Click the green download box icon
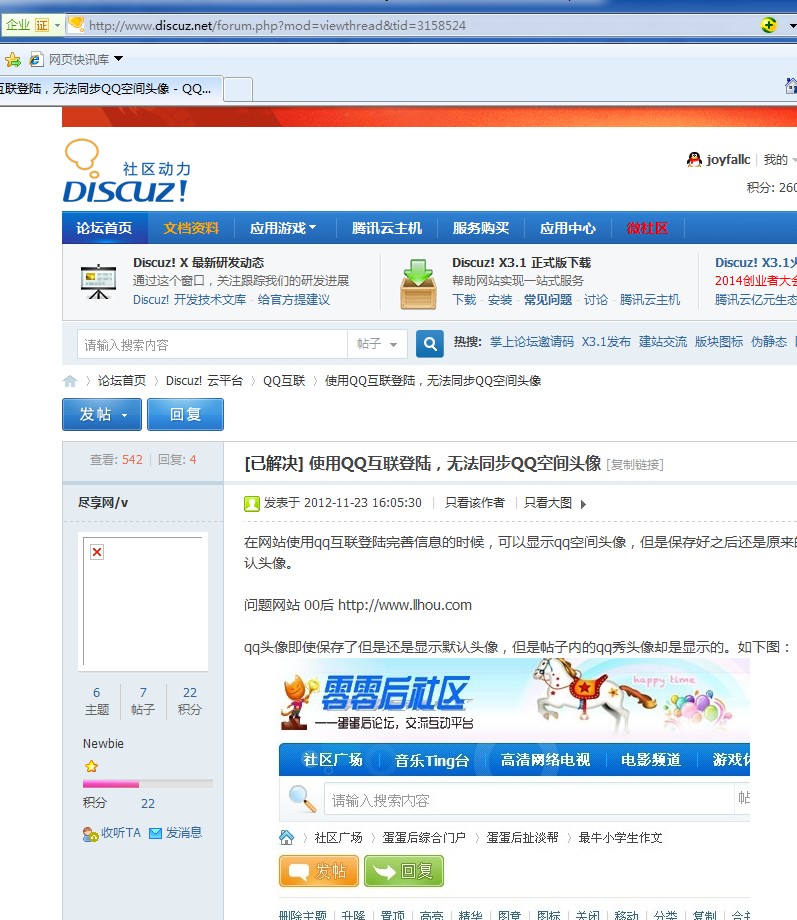Image resolution: width=797 pixels, height=920 pixels. pyautogui.click(x=418, y=284)
